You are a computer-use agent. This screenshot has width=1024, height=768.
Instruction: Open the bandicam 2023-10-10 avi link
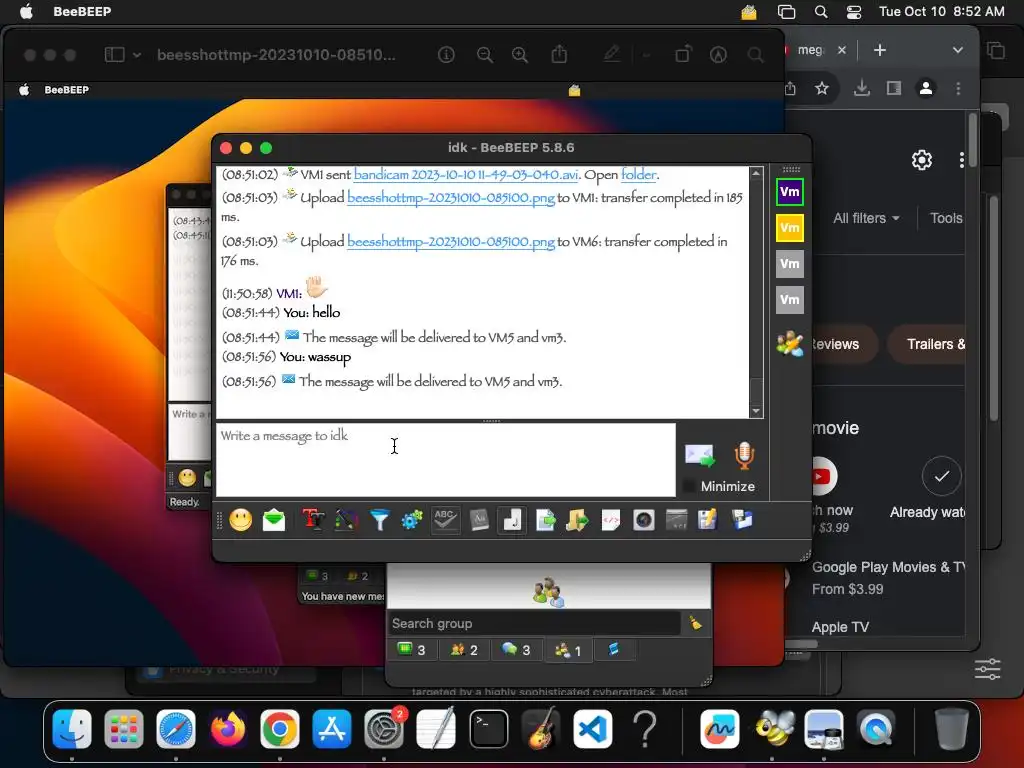[466, 175]
